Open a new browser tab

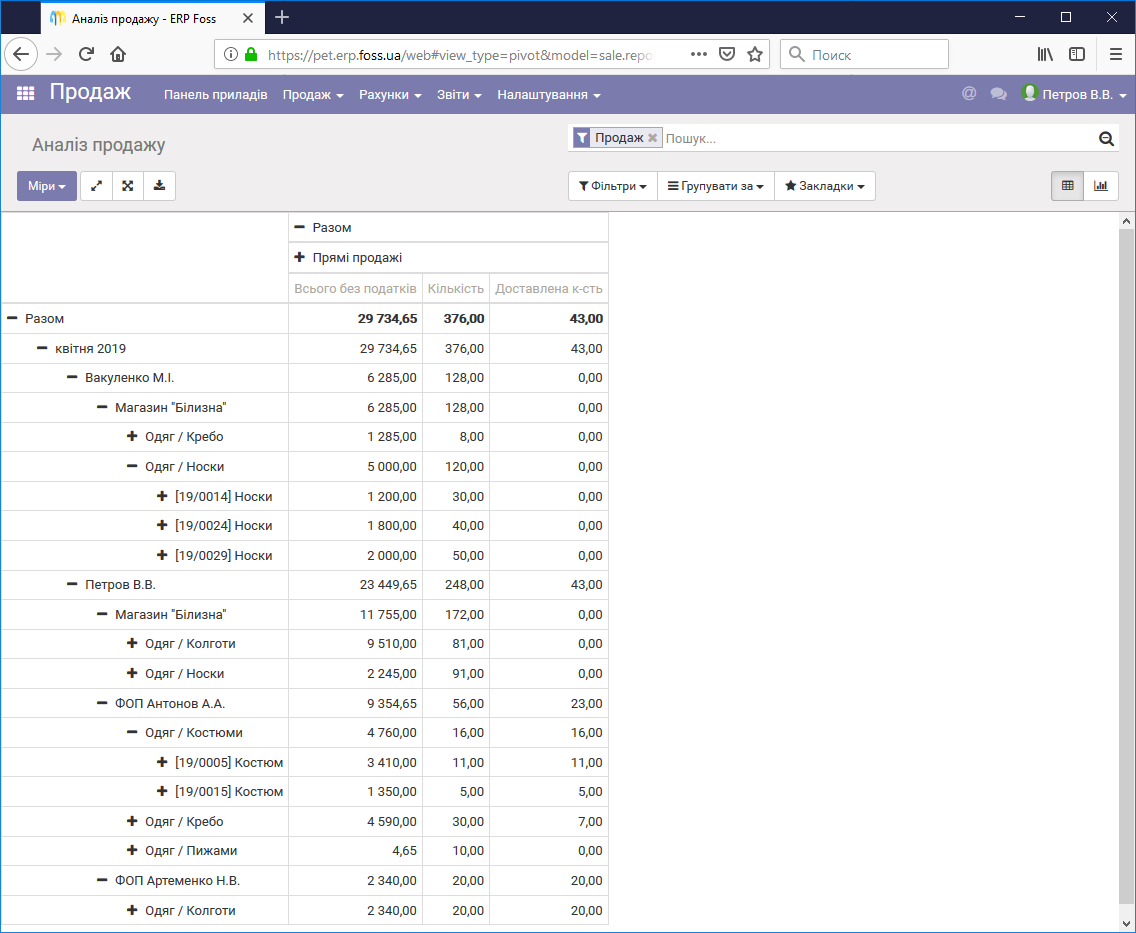click(283, 17)
